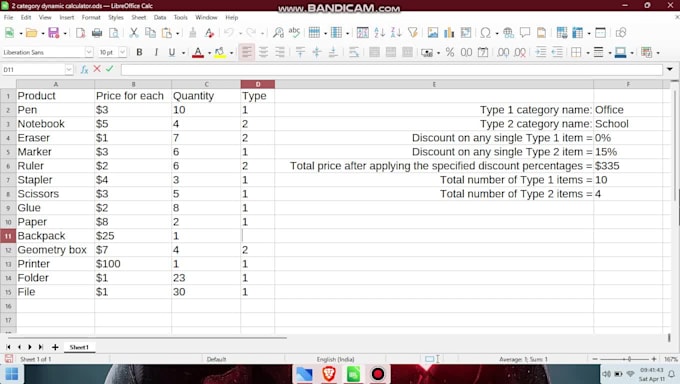The height and width of the screenshot is (384, 680).
Task: Open the Tools menu
Action: click(x=180, y=17)
